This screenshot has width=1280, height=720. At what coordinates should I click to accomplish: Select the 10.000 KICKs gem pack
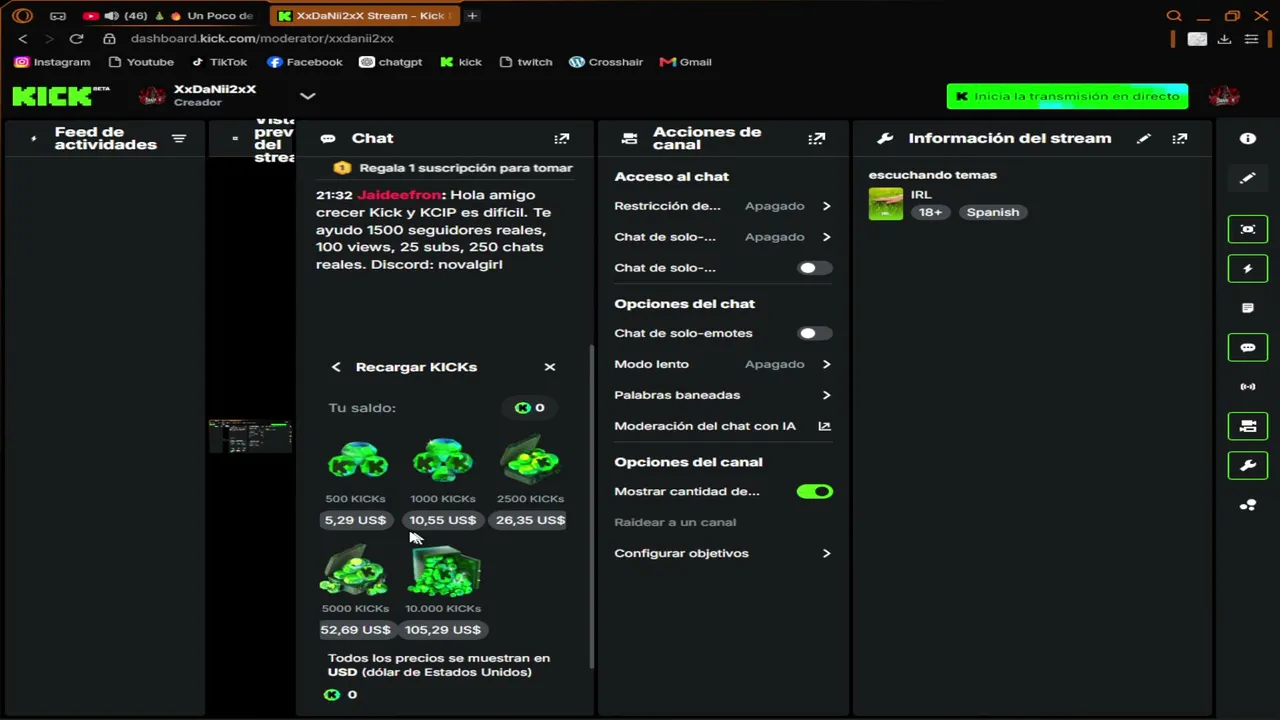[443, 572]
